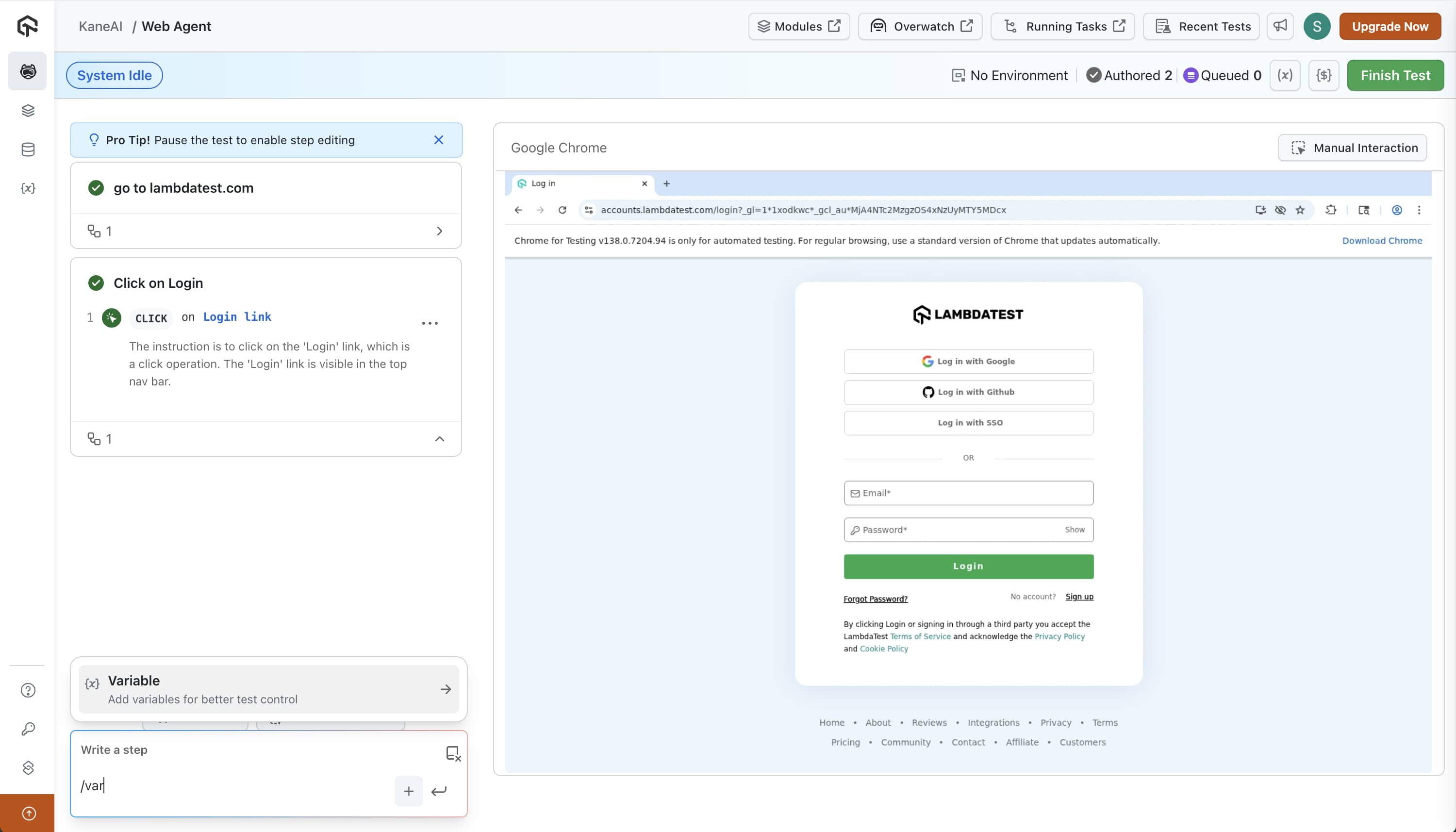
Task: Bookmark page with star icon
Action: tap(1300, 210)
